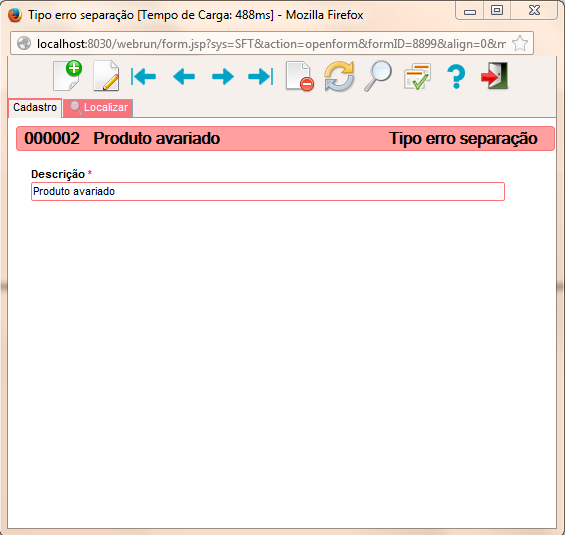565x535 pixels.
Task: Jump to the last record arrow
Action: [261, 76]
